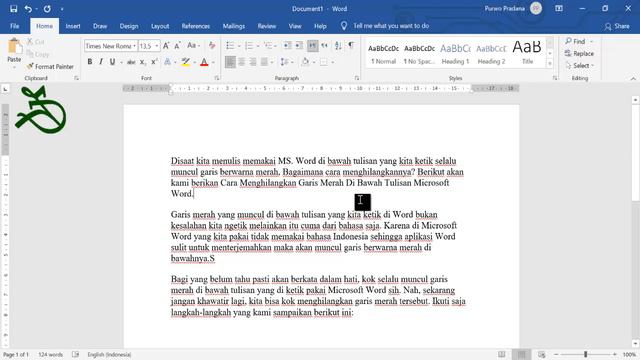Open the font size dropdown

157,46
